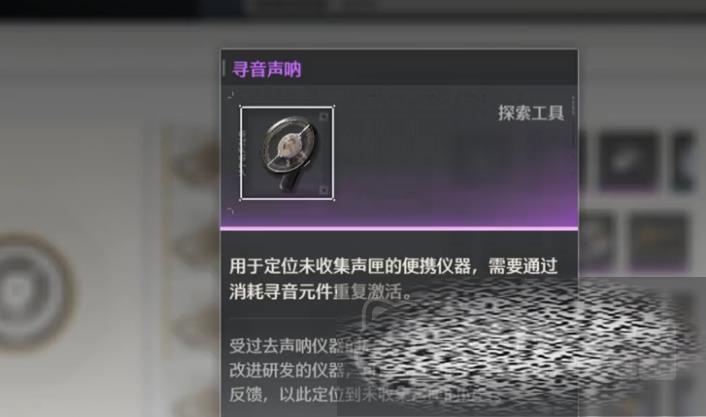
Task: Click the vertical accent bar beside the title
Action: coord(224,69)
